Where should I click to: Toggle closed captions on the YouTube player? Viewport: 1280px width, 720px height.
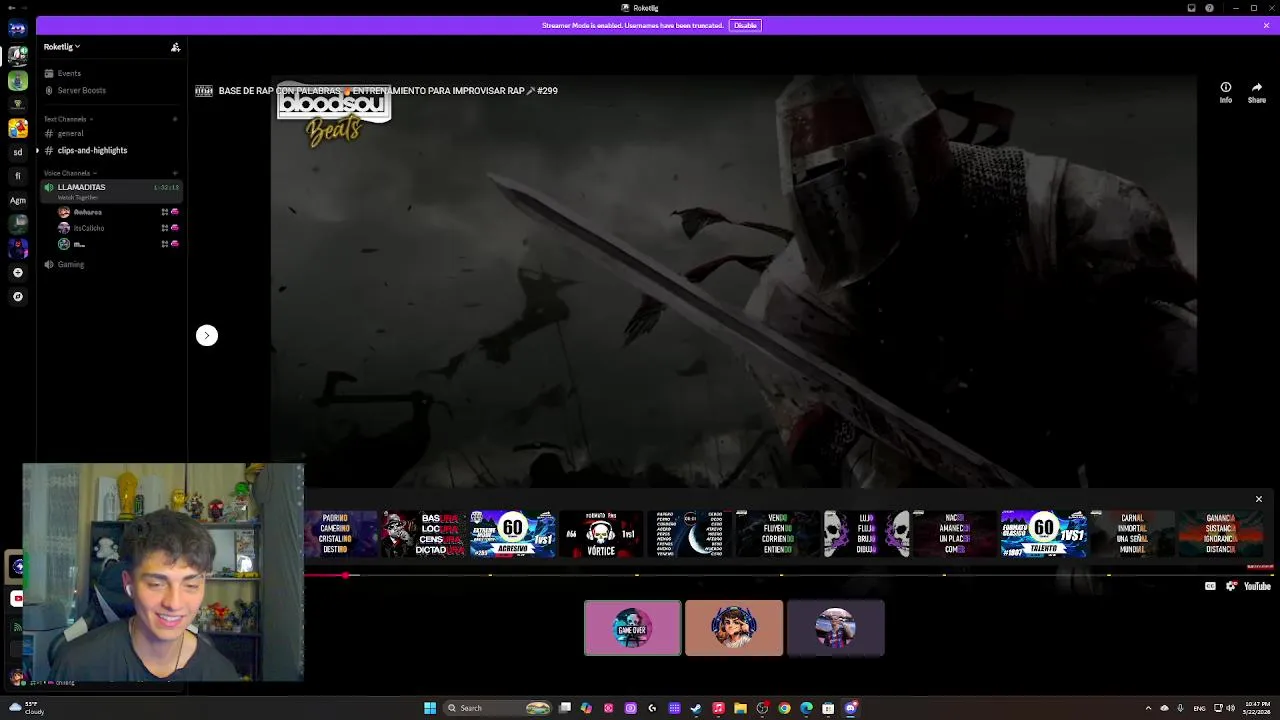[x=1210, y=586]
